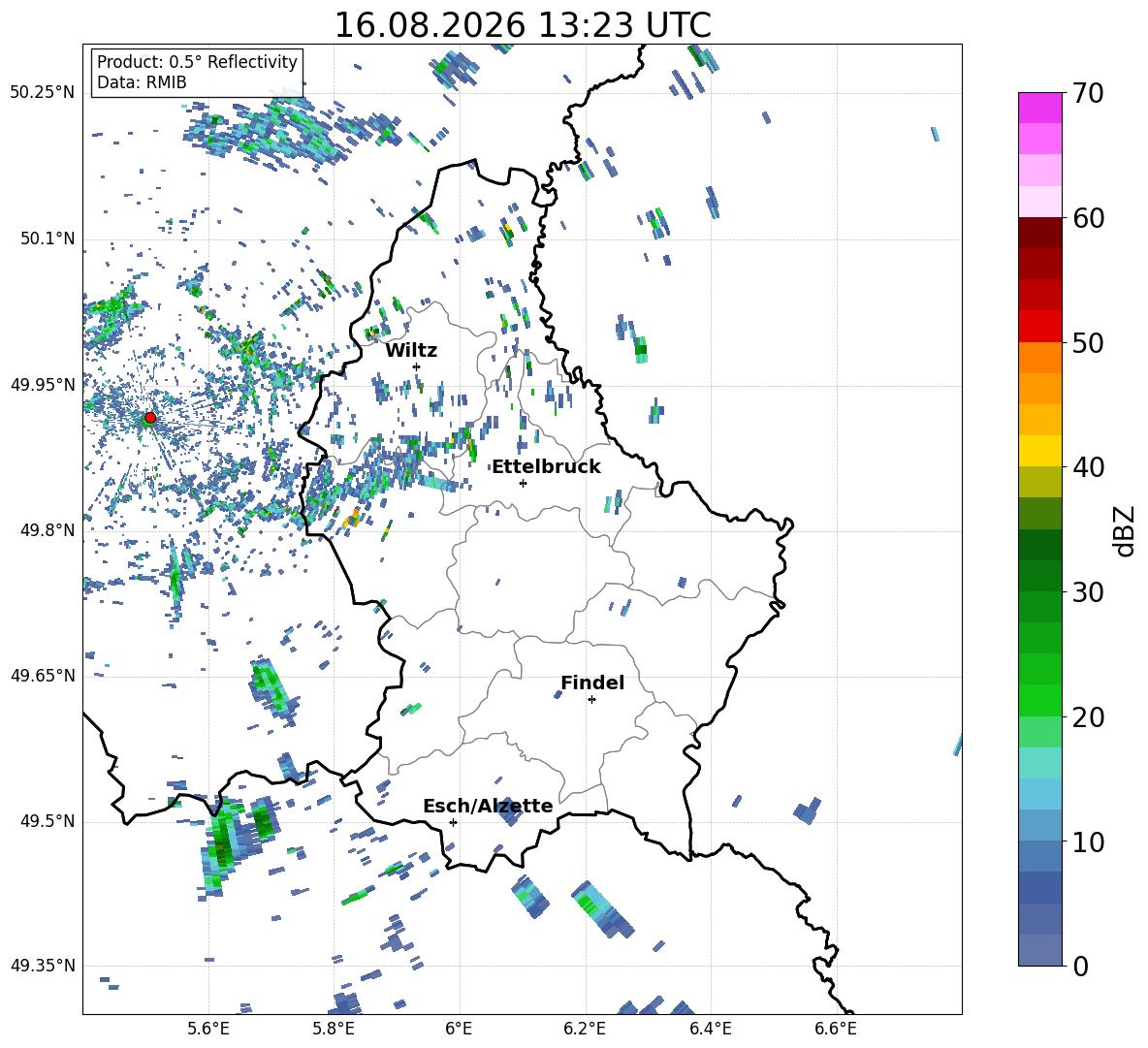Image resolution: width=1148 pixels, height=1048 pixels.
Task: Click the 16.08.2026 13:23 UTC title
Action: point(523,25)
